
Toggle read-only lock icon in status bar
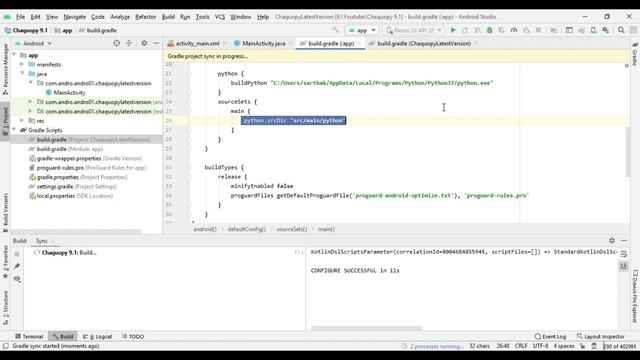click(x=582, y=346)
